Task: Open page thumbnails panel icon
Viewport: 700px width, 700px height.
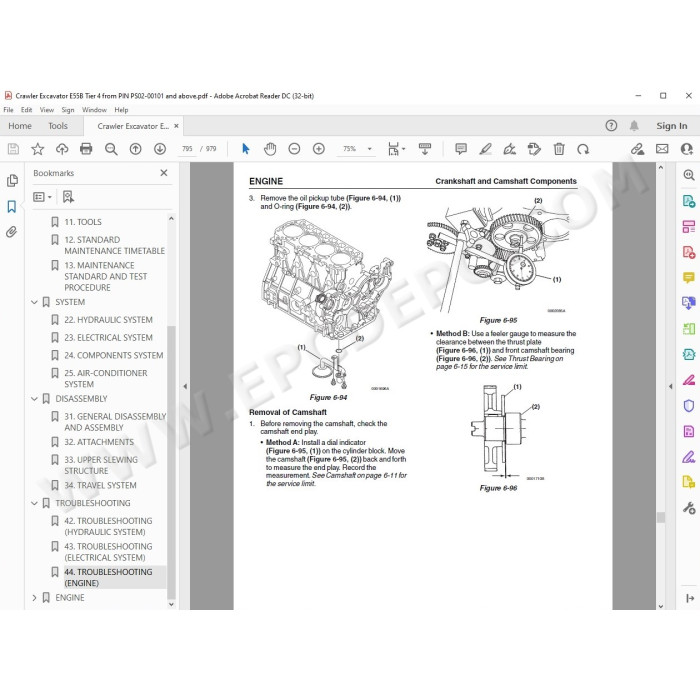Action: (12, 180)
